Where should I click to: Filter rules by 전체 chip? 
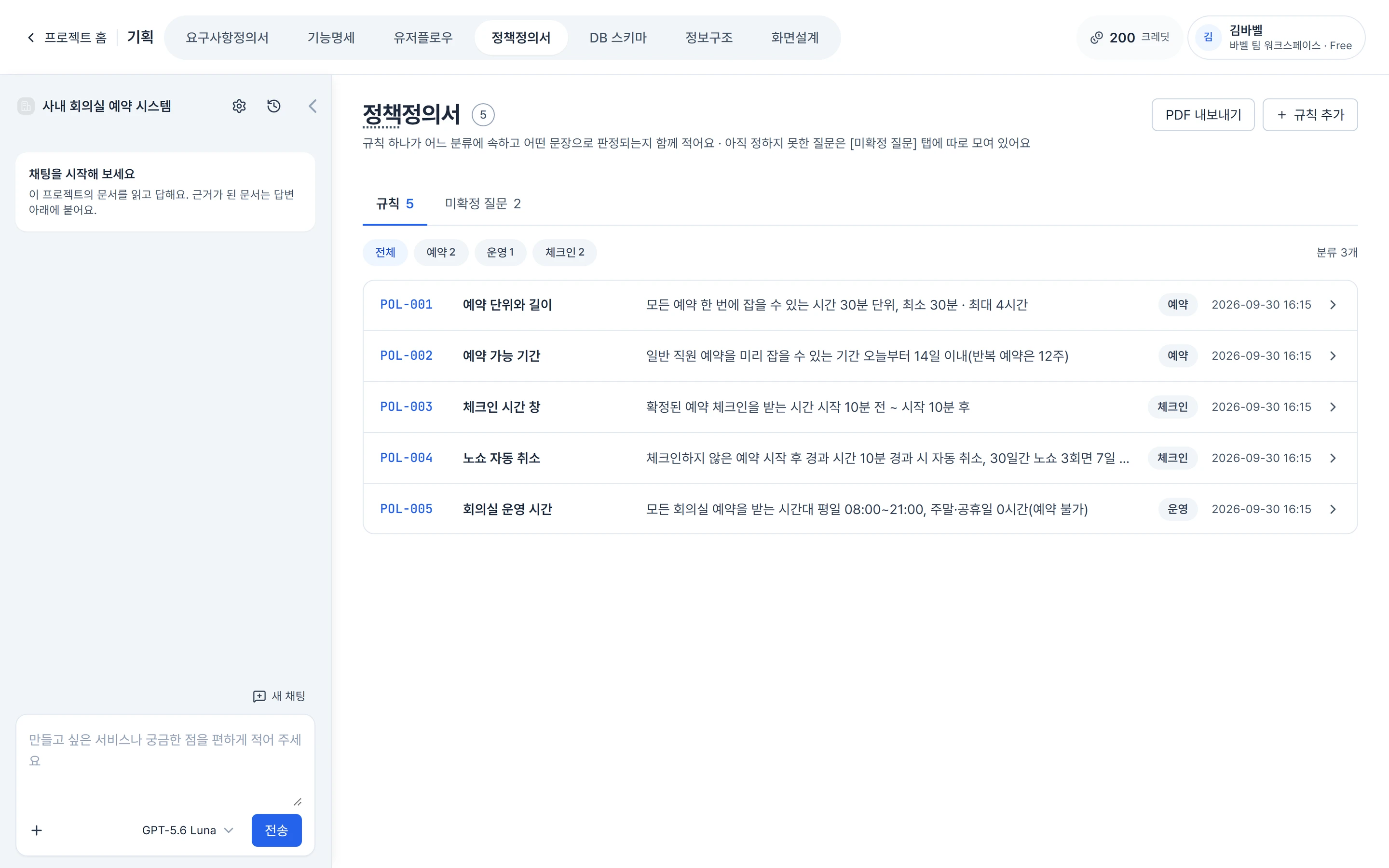pos(385,253)
